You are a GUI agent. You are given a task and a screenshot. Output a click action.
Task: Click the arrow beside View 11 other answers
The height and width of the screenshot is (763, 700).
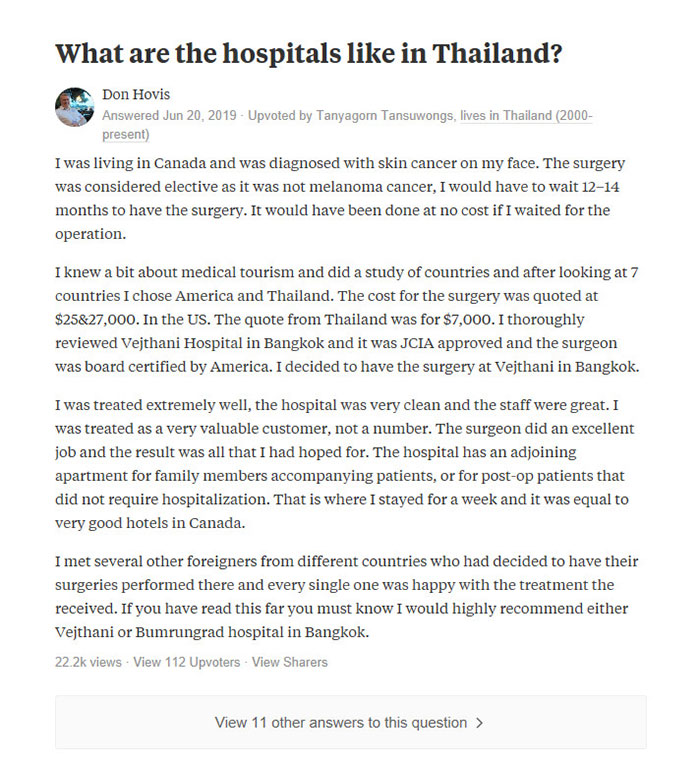480,722
